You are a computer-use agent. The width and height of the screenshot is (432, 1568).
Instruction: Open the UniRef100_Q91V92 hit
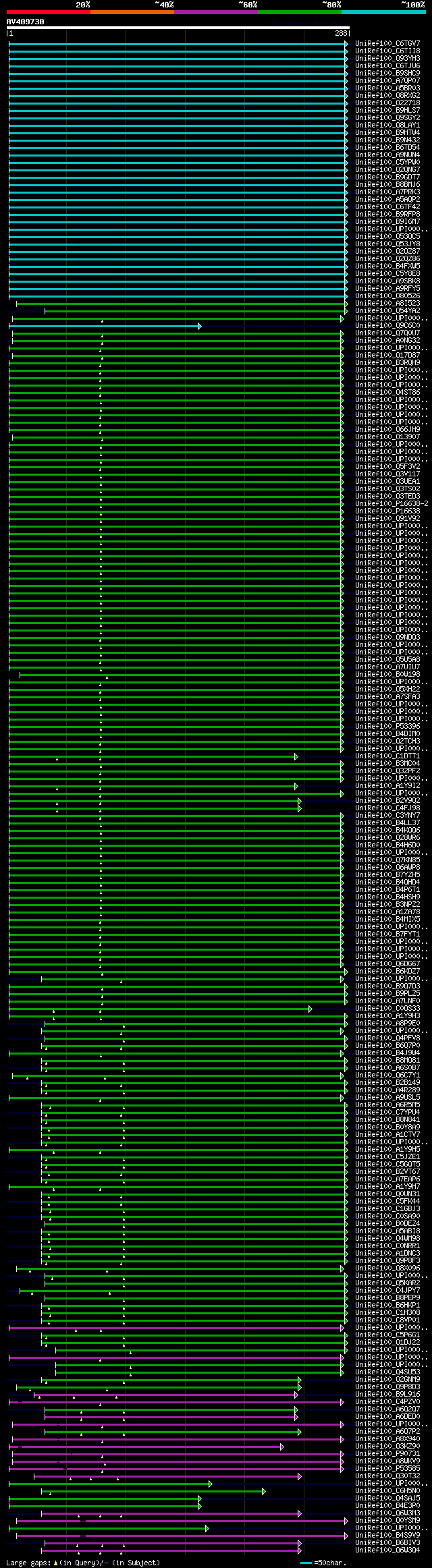click(387, 518)
